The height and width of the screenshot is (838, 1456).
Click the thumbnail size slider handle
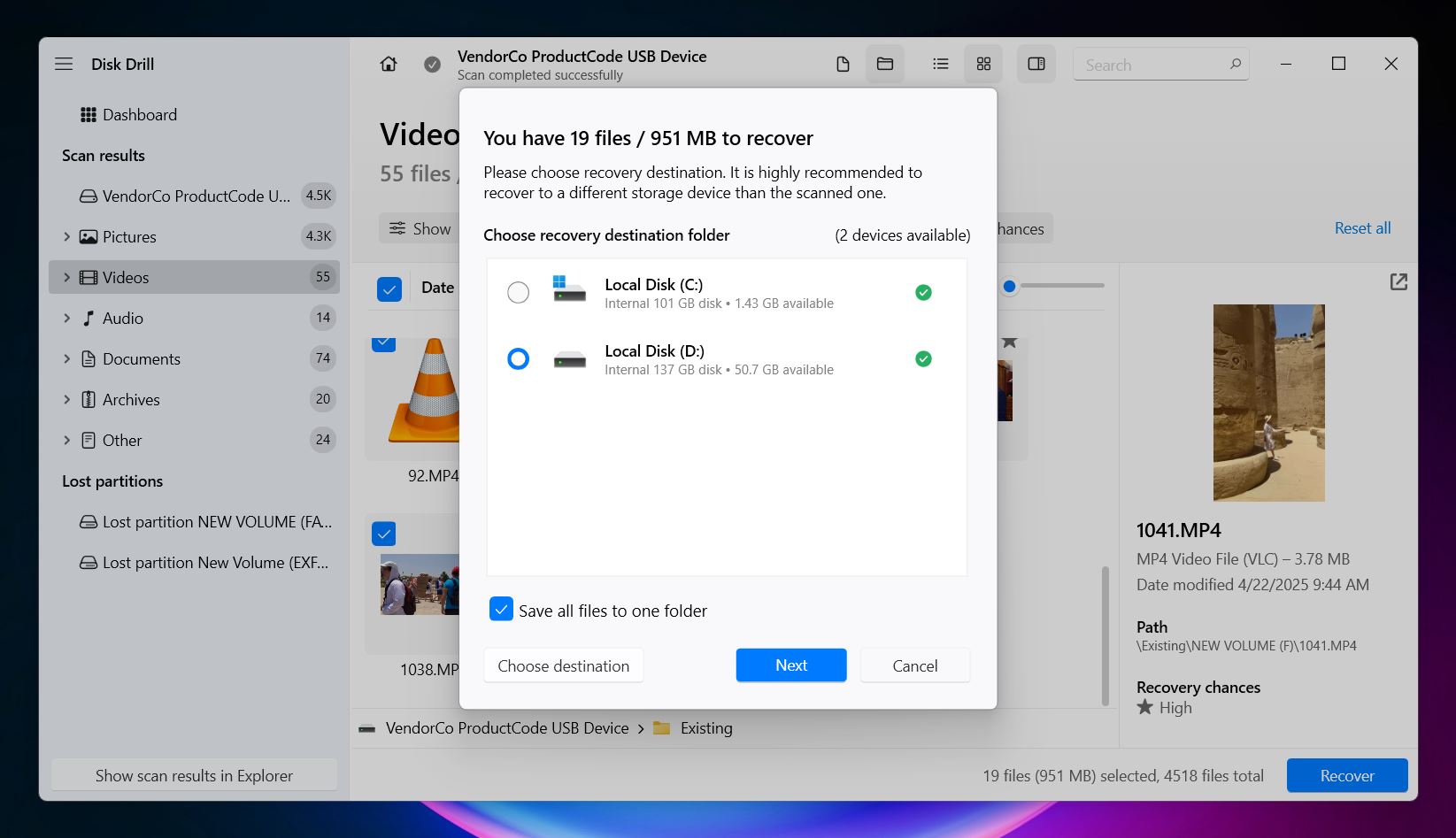click(x=1009, y=286)
